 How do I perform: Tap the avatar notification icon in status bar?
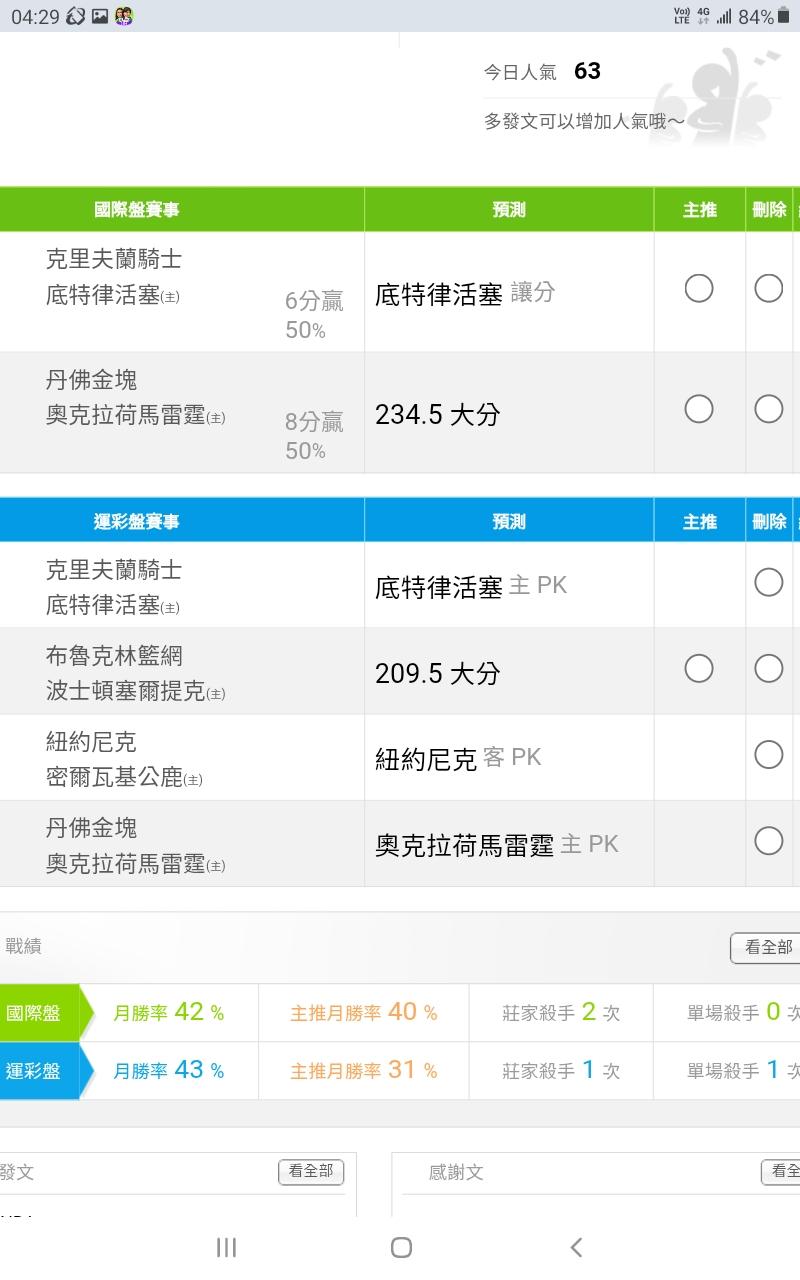coord(124,16)
